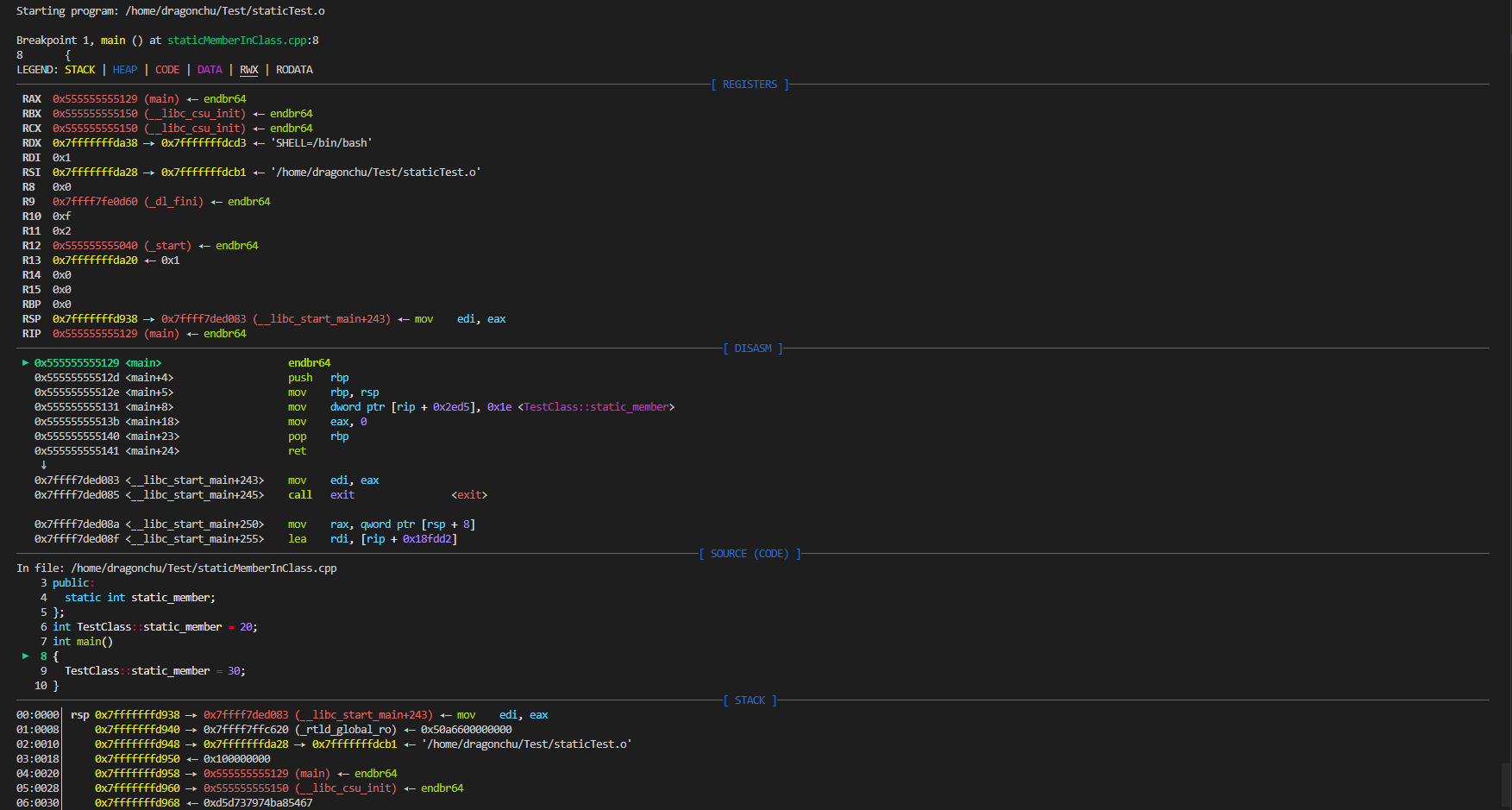Click the STACK section header above the stack dump
Viewport: 1512px width, 810px height.
[750, 700]
